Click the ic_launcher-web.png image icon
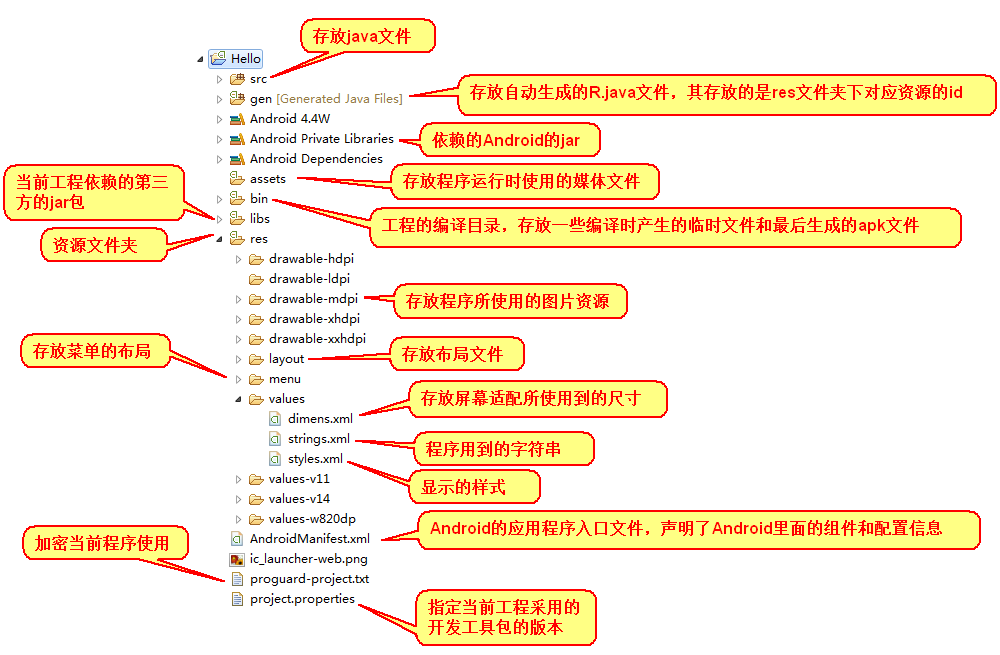The image size is (1000, 655). point(237,559)
